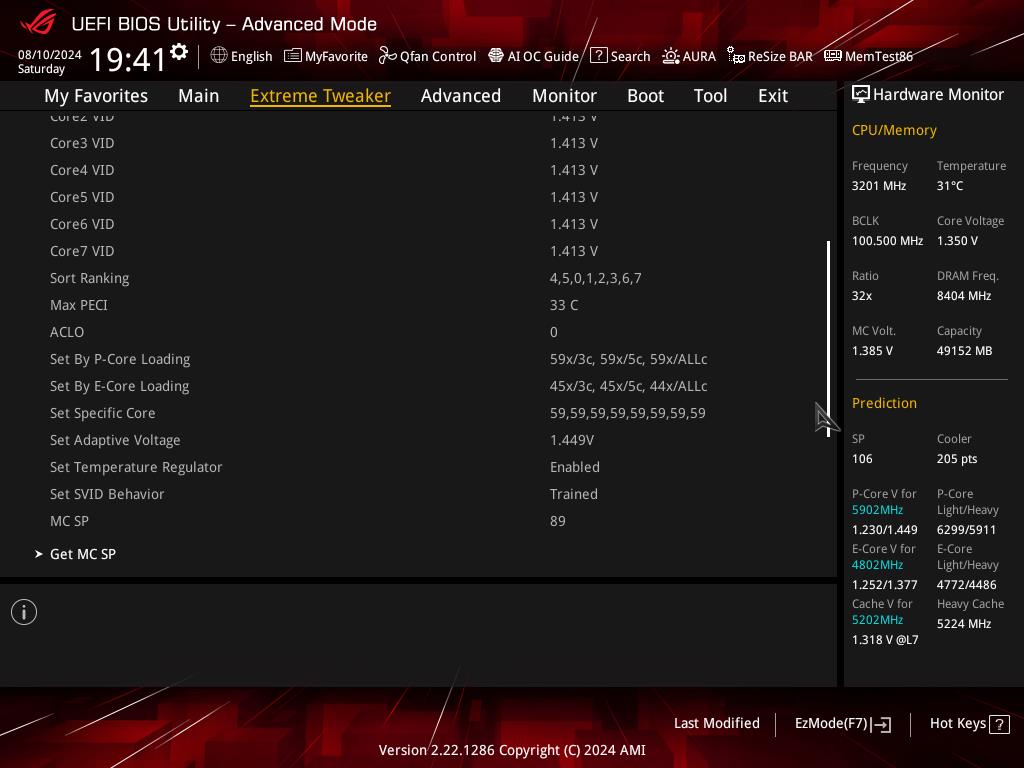Click the 1.449V adaptive voltage value
This screenshot has width=1024, height=768.
point(572,440)
